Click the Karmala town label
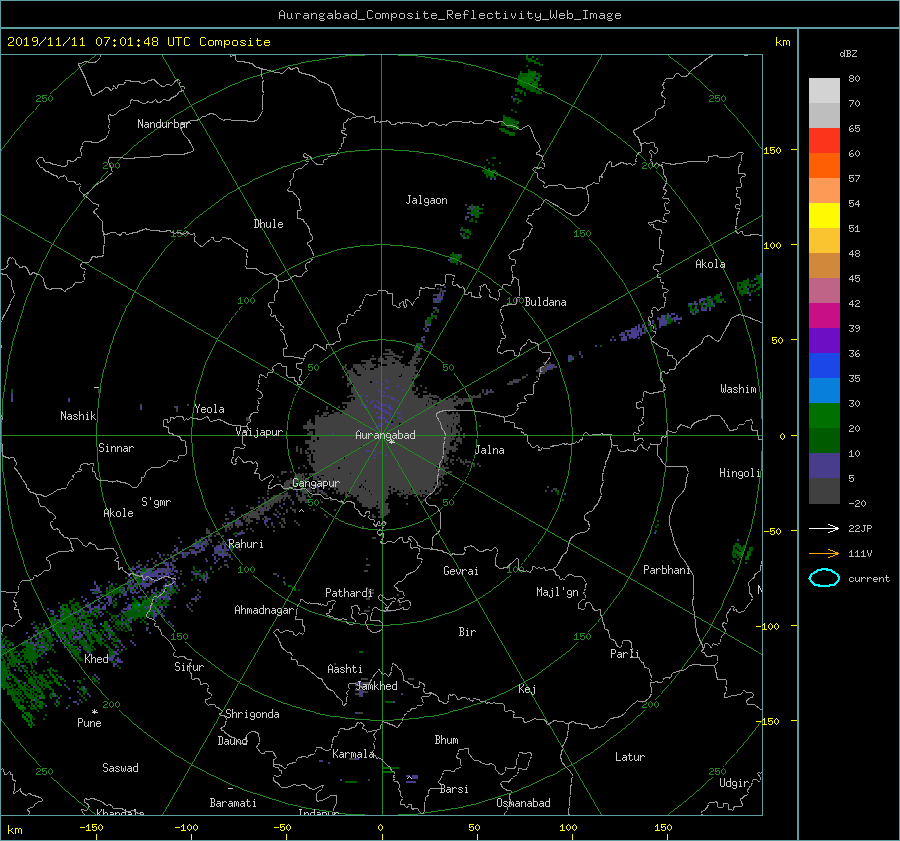The width and height of the screenshot is (900, 841). tap(353, 754)
